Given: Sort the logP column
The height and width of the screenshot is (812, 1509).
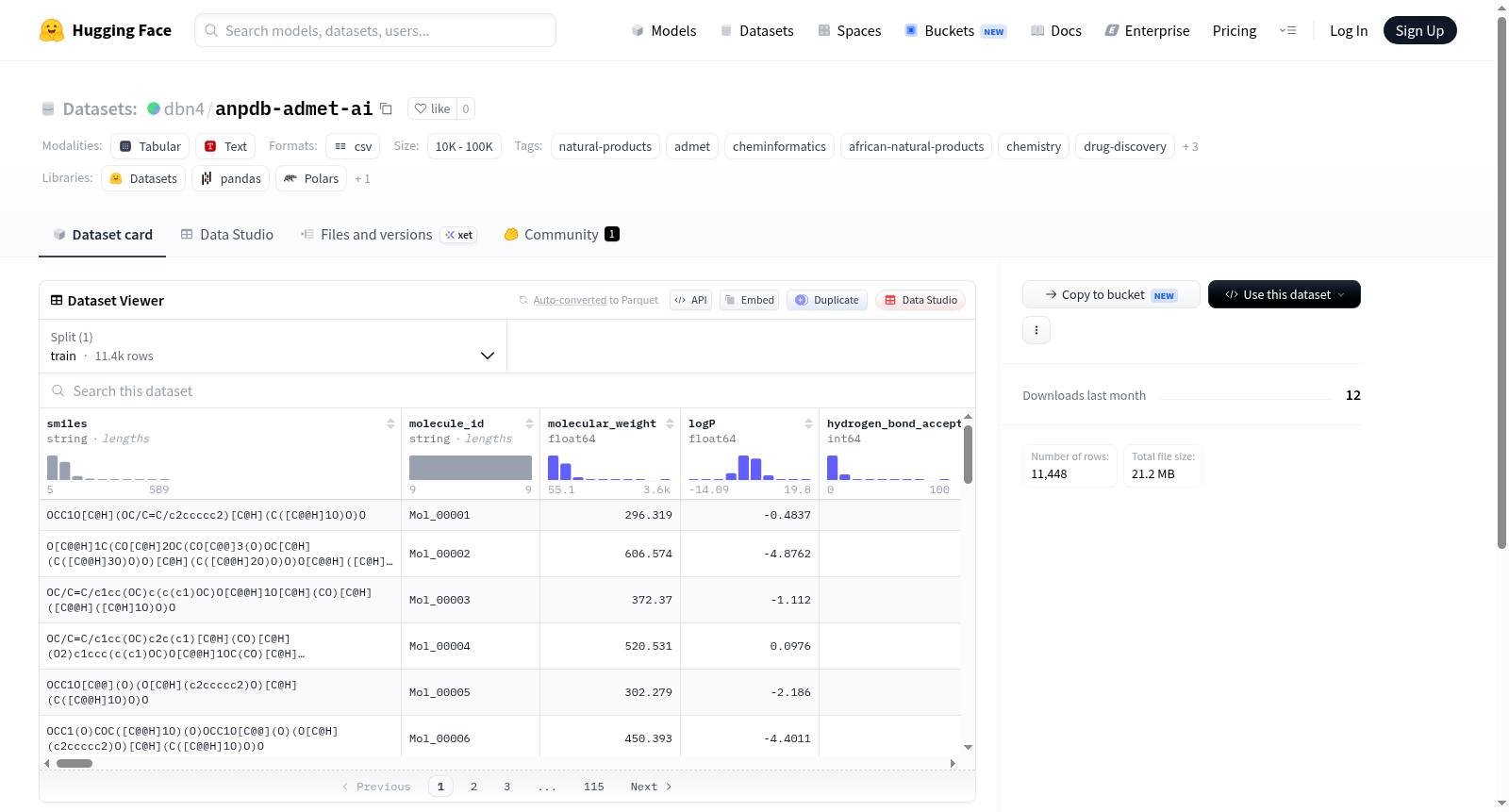Looking at the screenshot, I should click(x=808, y=423).
